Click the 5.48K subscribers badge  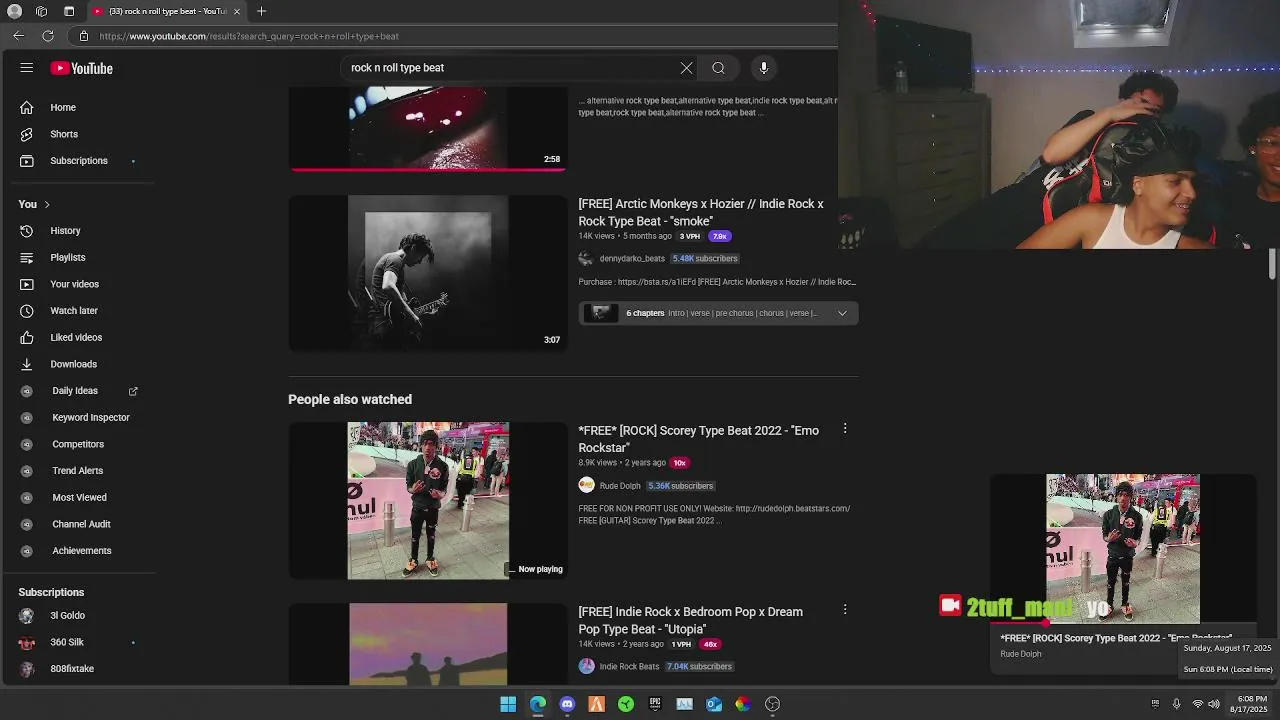705,259
